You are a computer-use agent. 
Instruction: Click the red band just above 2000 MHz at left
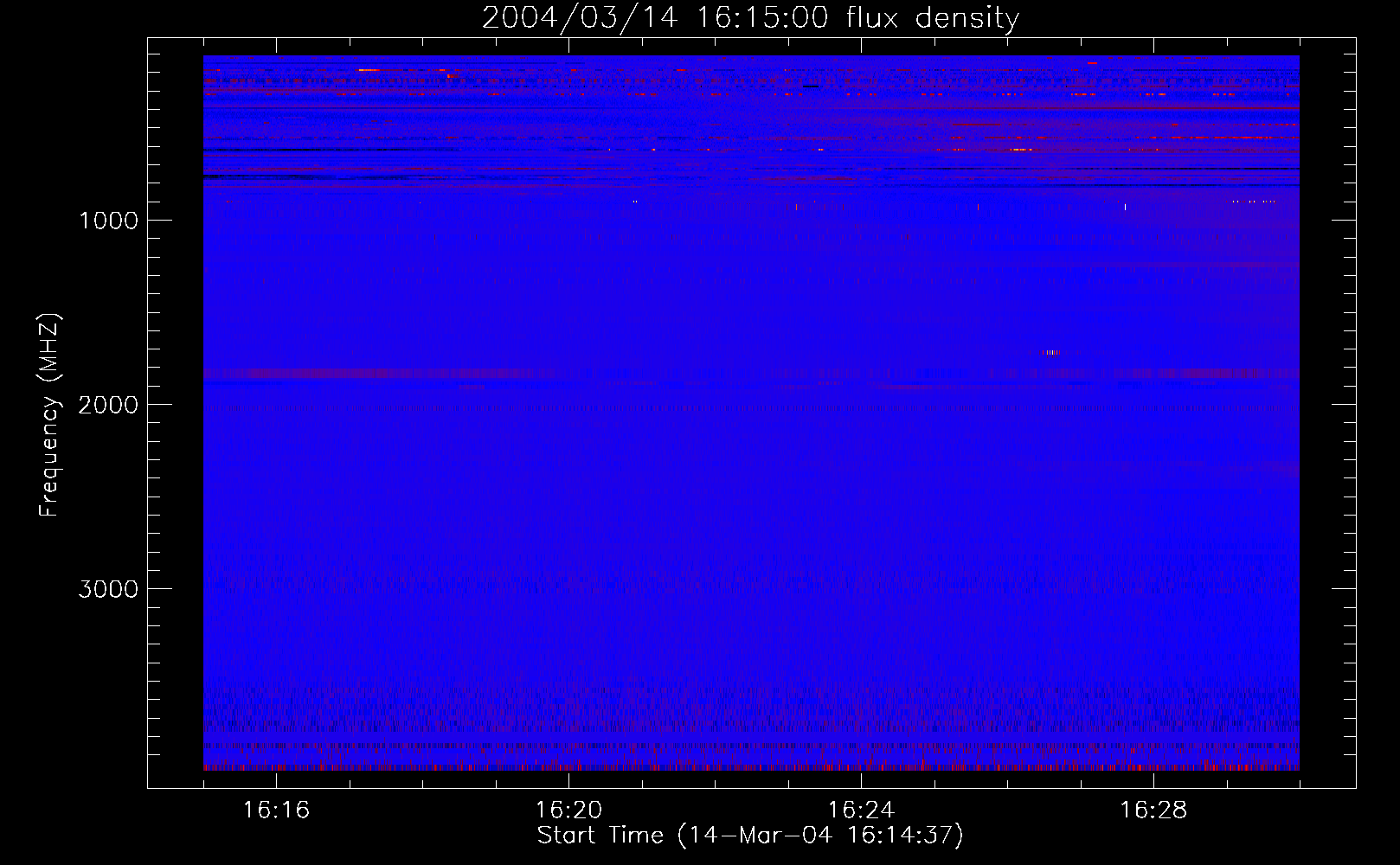[346, 374]
